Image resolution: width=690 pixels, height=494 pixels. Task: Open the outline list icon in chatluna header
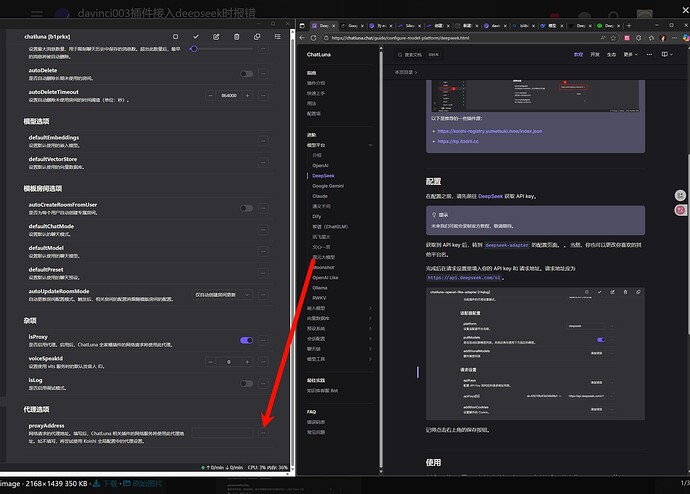coord(277,37)
